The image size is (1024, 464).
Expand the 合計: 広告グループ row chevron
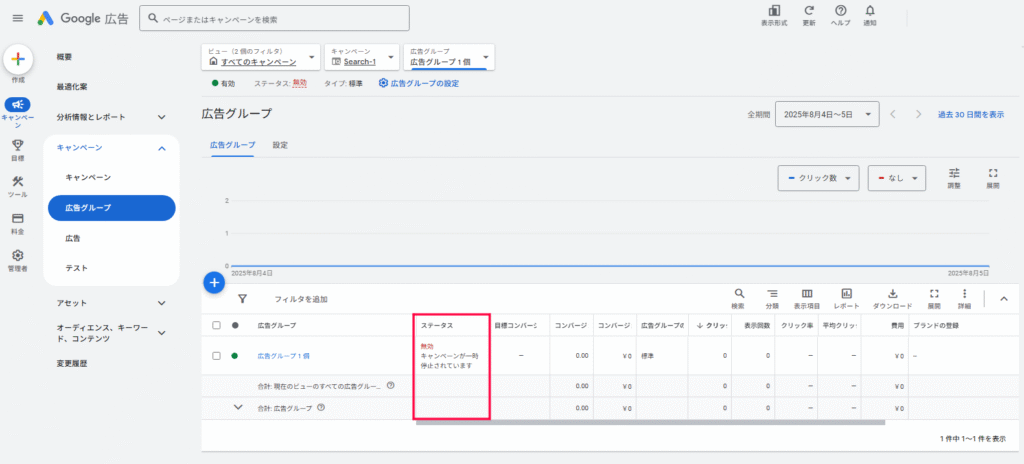click(238, 407)
